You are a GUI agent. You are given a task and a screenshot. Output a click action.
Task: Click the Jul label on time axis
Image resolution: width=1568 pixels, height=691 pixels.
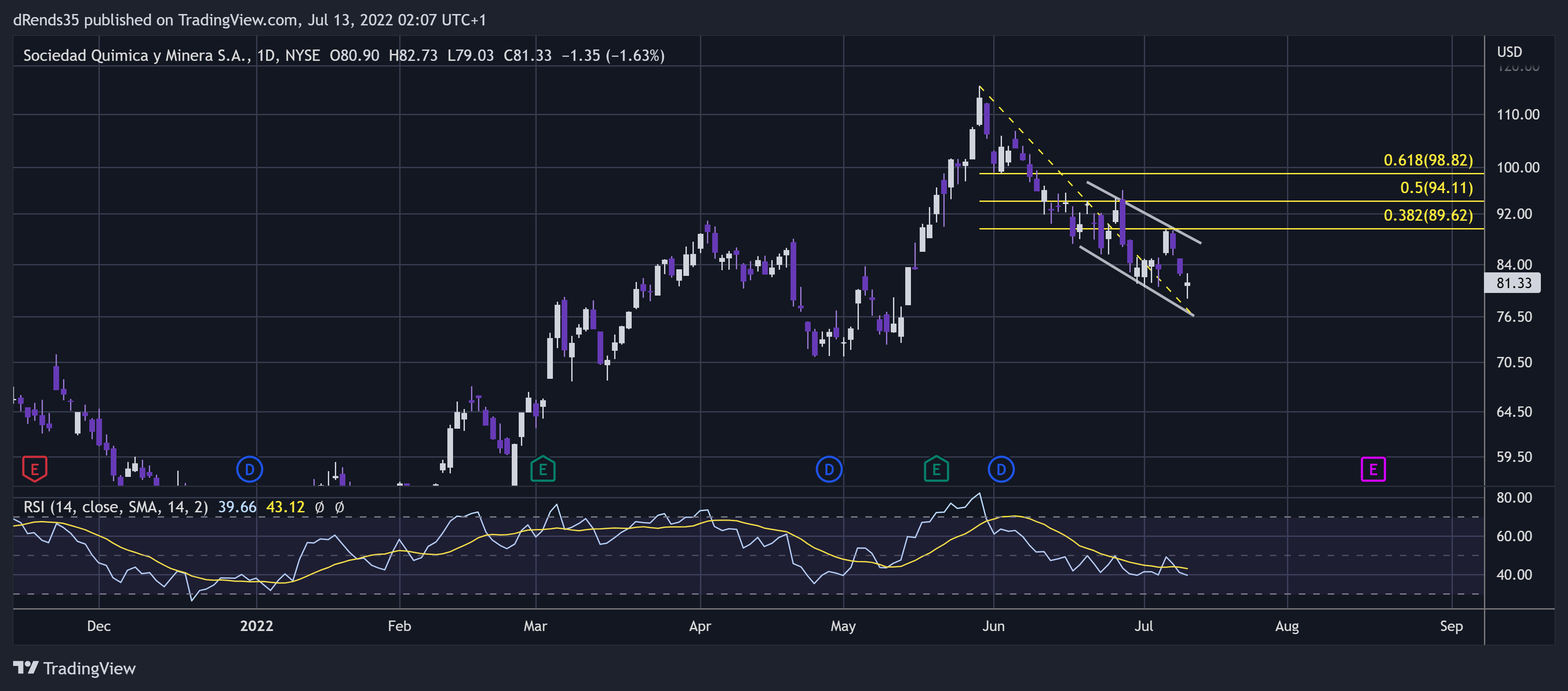tap(1144, 626)
